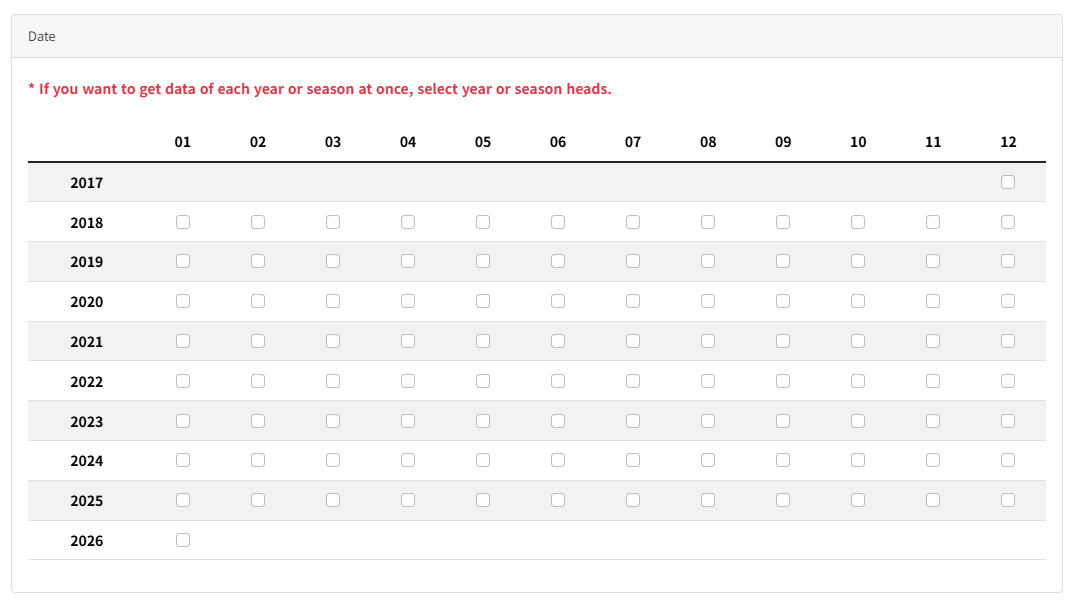Check the July 2024 checkbox
This screenshot has height=610, width=1087.
(633, 460)
